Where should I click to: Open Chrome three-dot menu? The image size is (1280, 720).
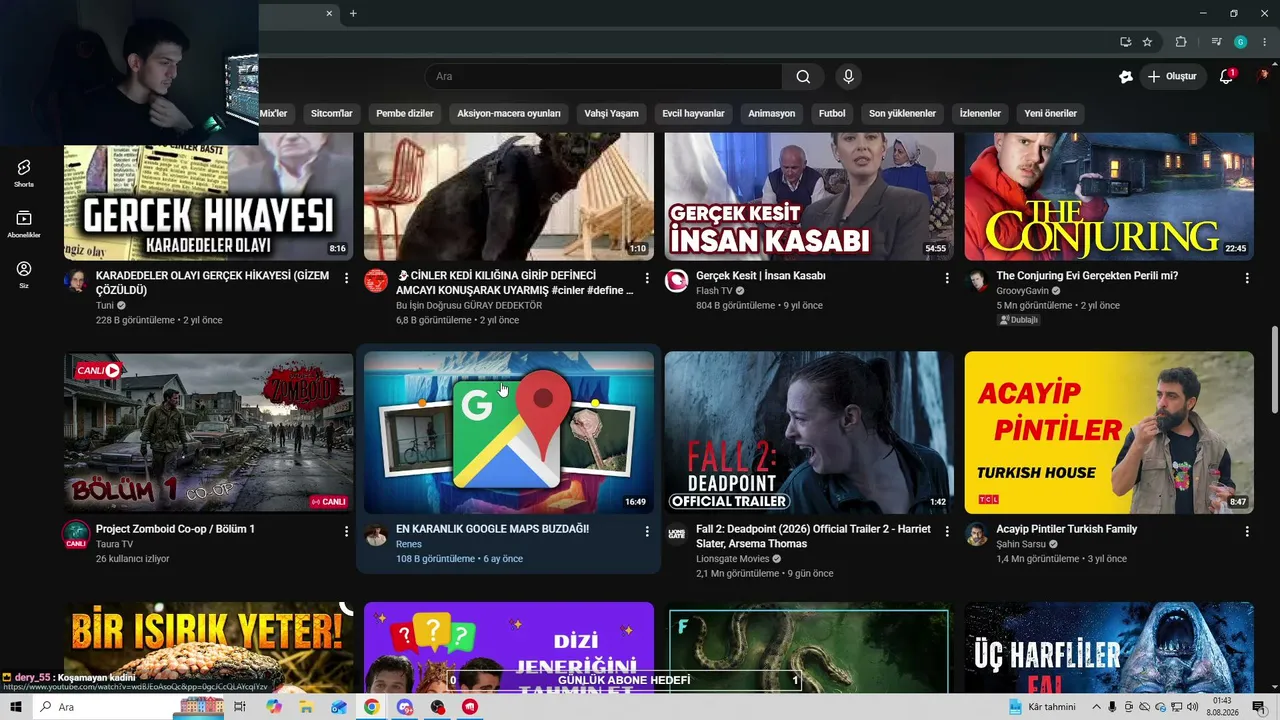pos(1264,42)
